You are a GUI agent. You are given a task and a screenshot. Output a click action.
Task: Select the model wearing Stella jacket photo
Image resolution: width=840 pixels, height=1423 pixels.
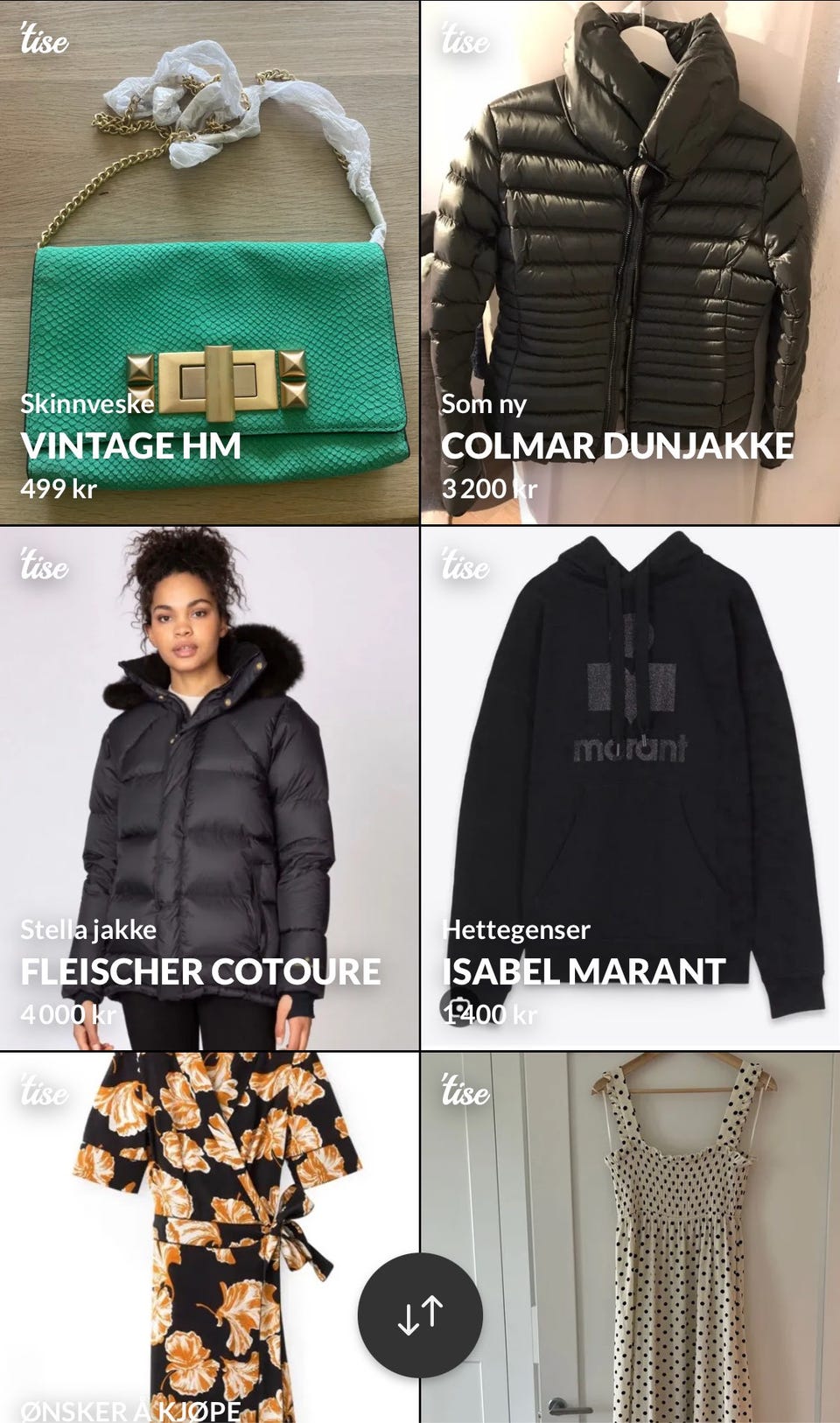[x=209, y=788]
